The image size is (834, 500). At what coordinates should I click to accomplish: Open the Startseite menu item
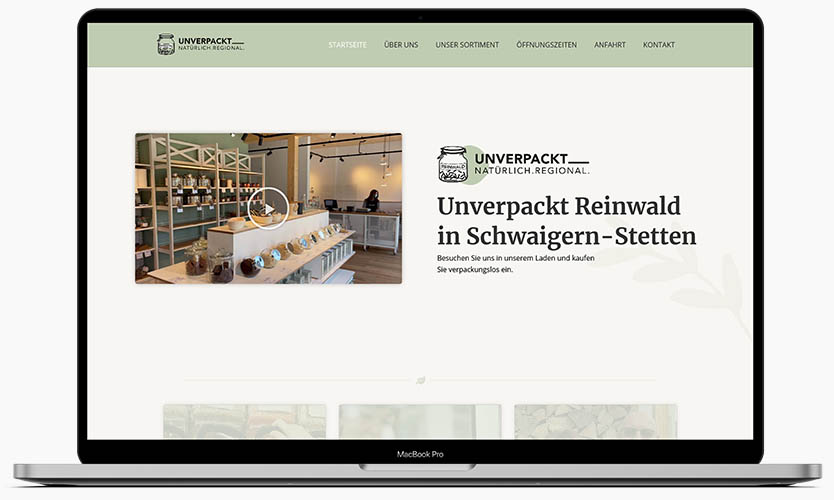(x=347, y=45)
